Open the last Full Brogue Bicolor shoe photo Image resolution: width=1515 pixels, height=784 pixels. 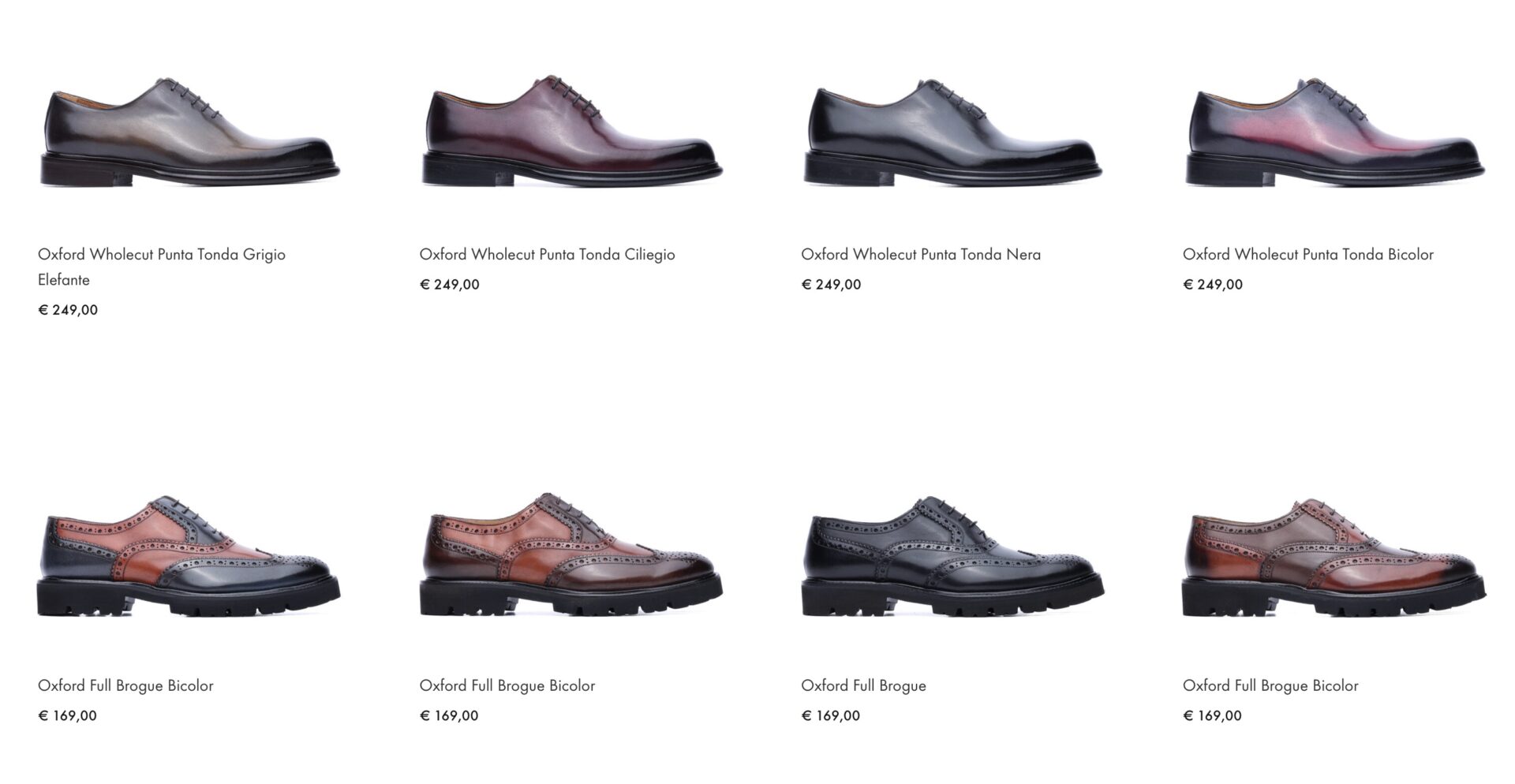click(1334, 556)
